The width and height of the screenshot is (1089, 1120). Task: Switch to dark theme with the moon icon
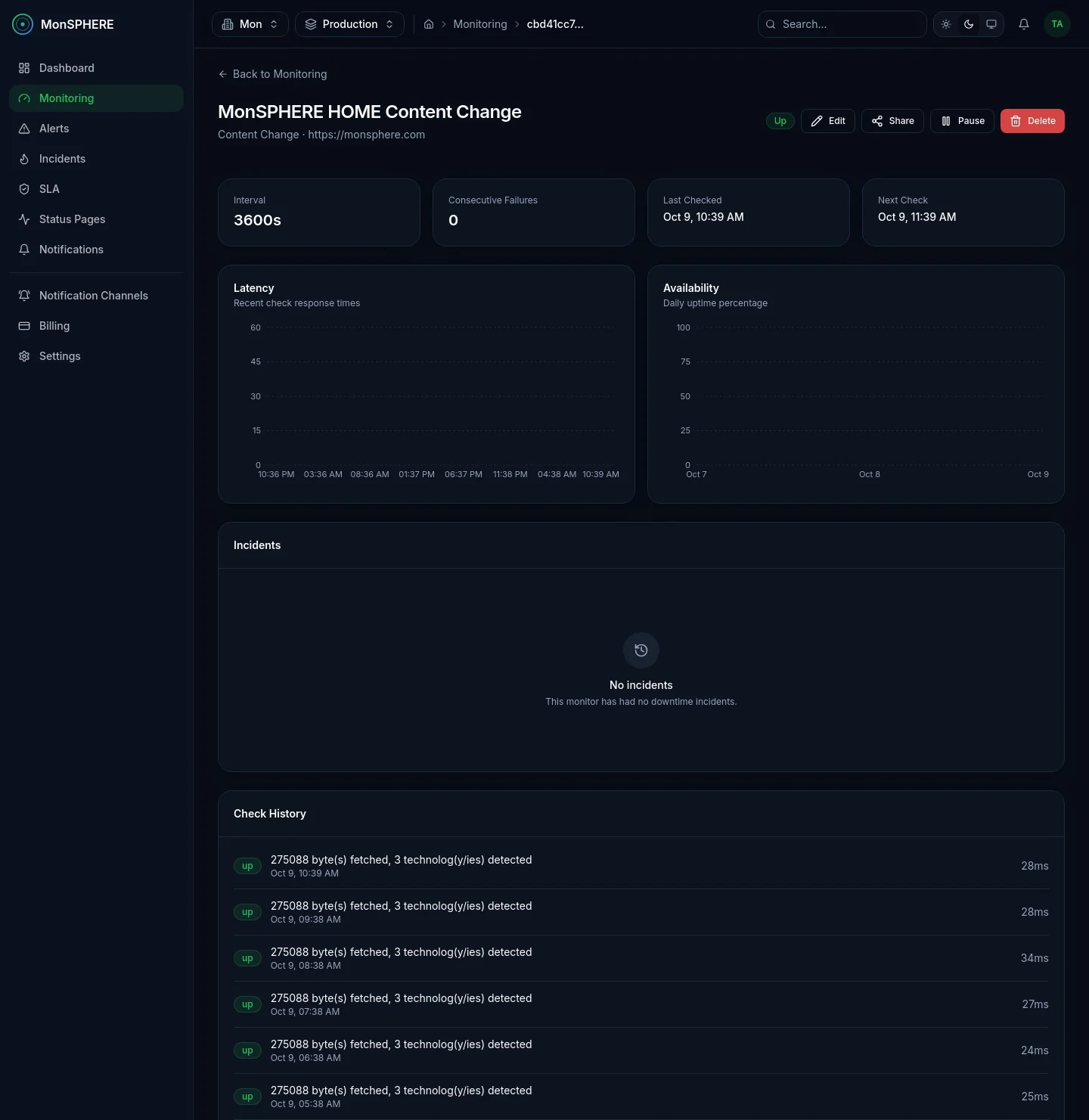[x=969, y=24]
